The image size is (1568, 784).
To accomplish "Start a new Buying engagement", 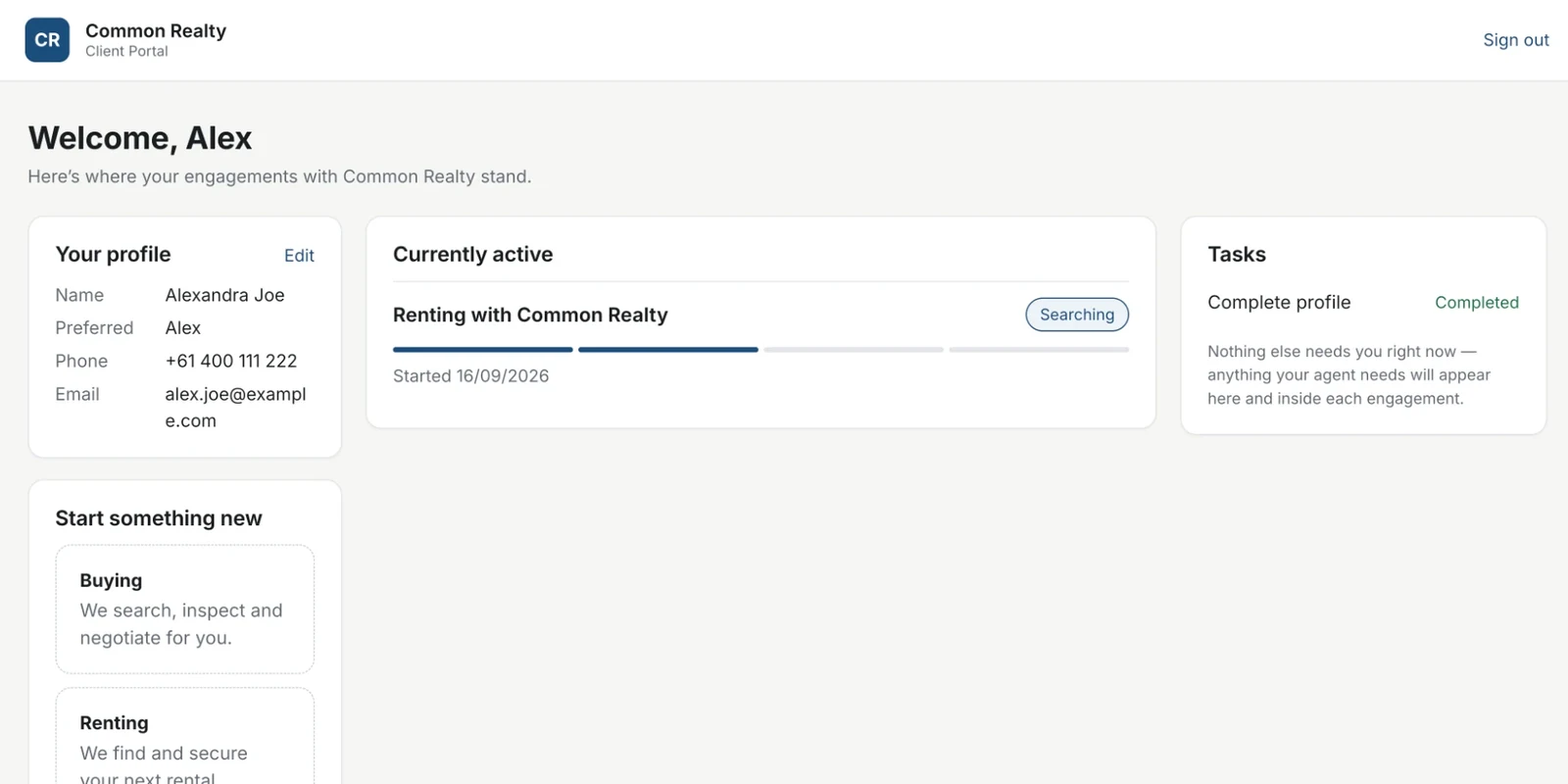I will (x=185, y=609).
